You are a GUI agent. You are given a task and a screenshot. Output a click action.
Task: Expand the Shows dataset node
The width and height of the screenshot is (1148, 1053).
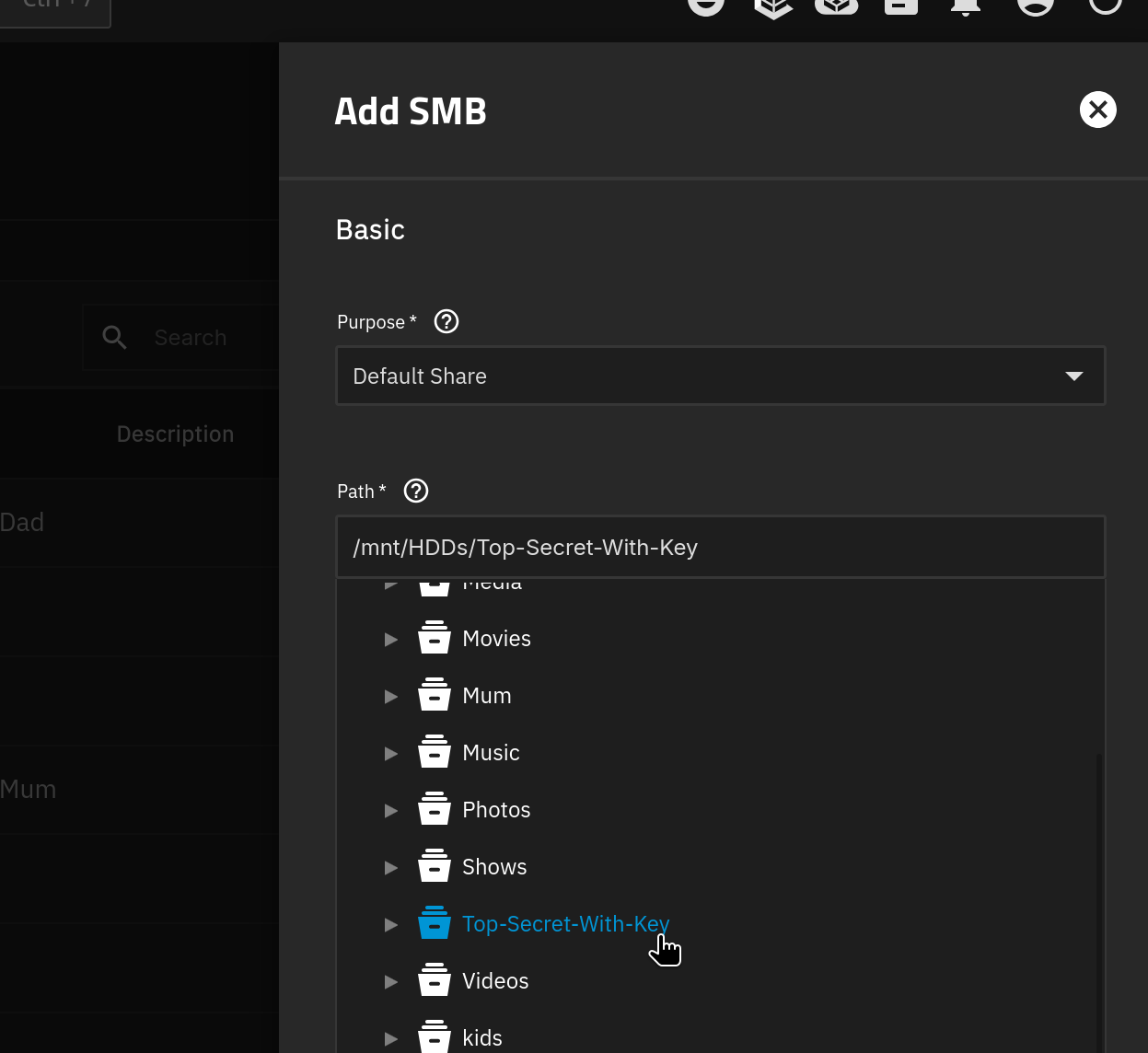pos(391,867)
